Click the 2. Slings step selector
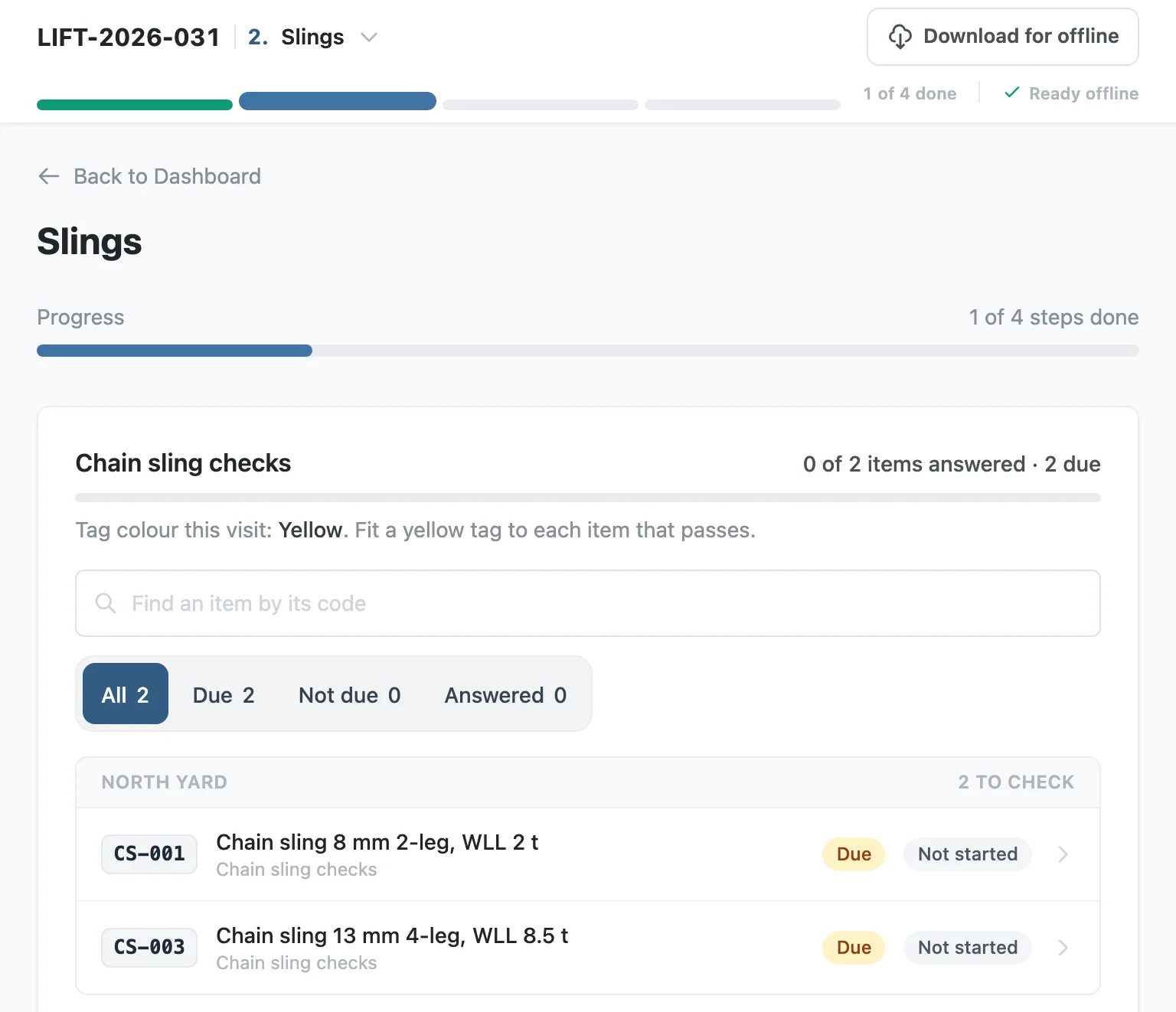Screen dimensions: 1176x1012 pyautogui.click(x=313, y=37)
